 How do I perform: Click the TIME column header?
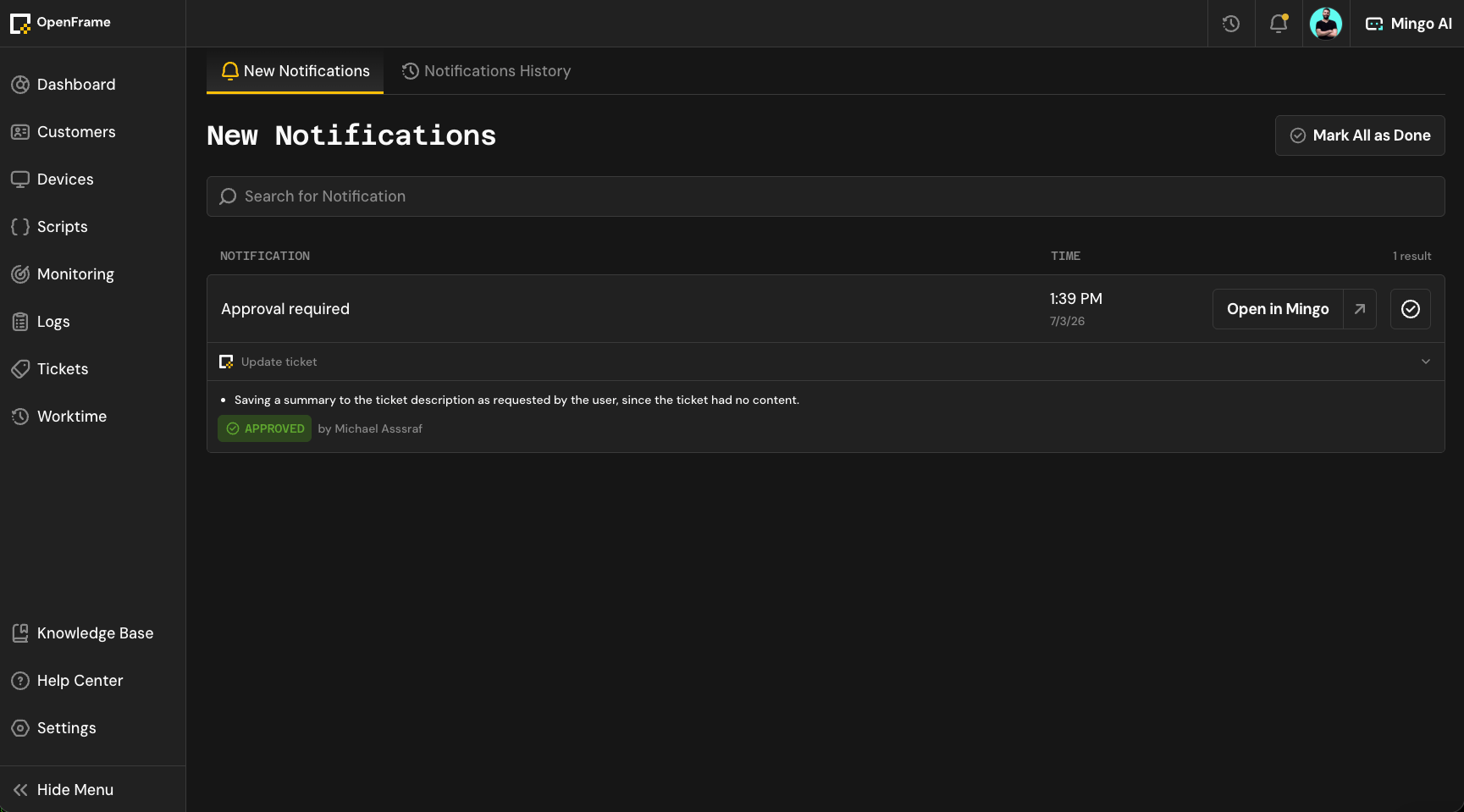1065,256
